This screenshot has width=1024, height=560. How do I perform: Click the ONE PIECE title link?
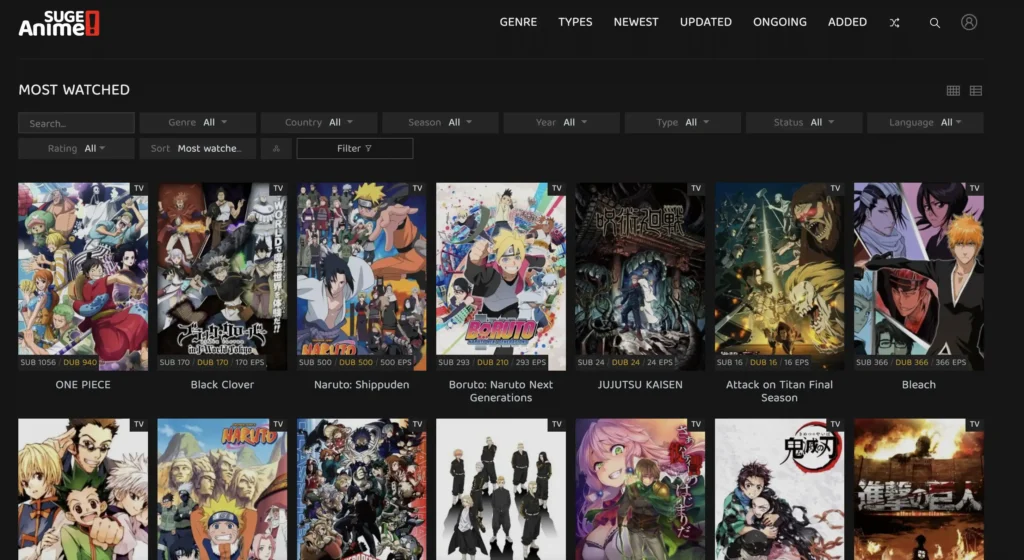(x=83, y=385)
